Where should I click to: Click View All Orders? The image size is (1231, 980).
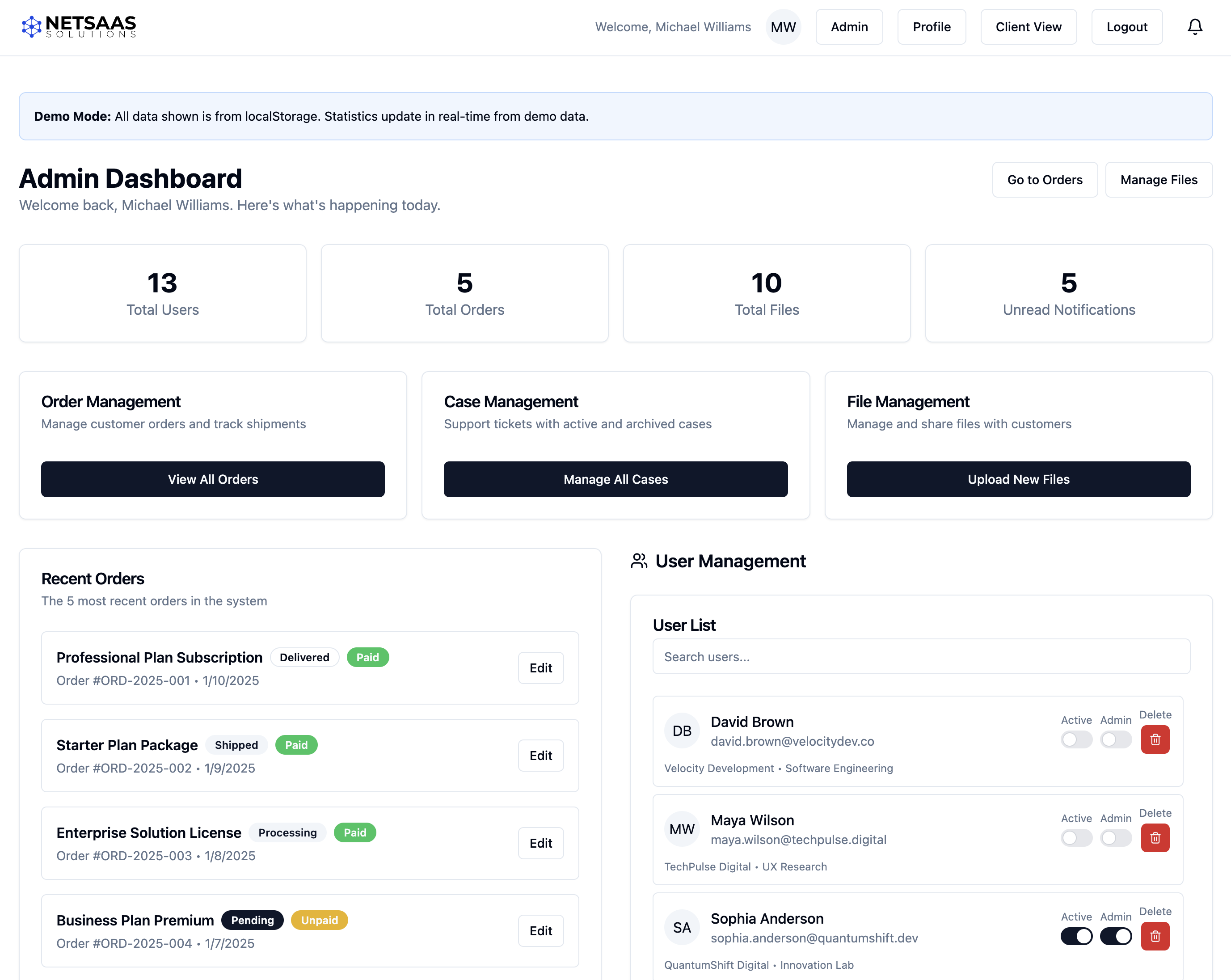(212, 479)
